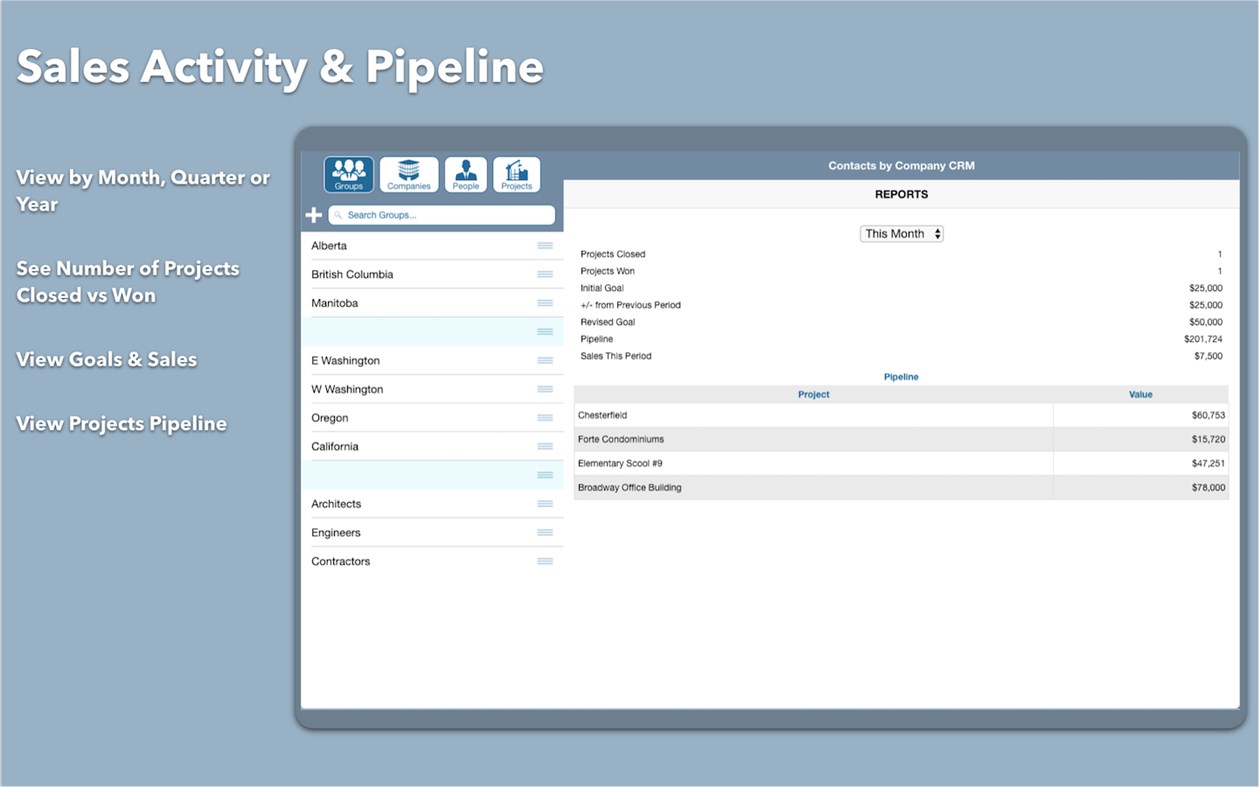Screen dimensions: 1259x787
Task: Select the Groups icon
Action: click(348, 173)
